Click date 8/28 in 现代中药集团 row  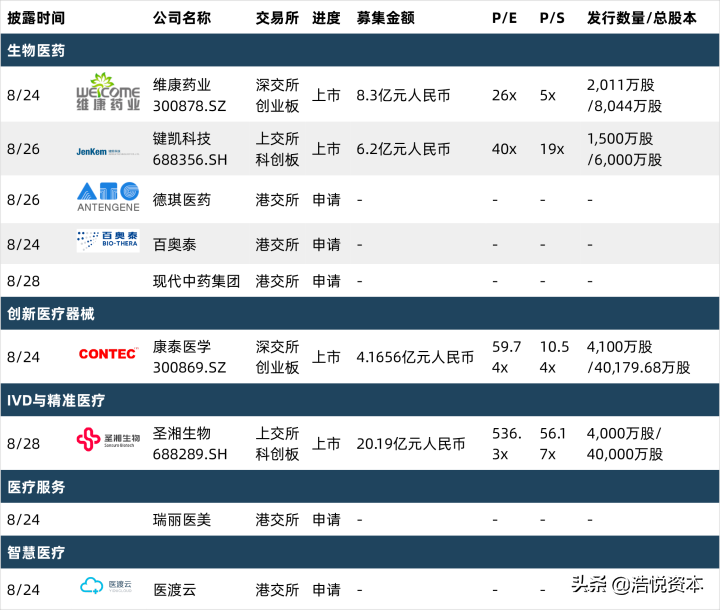tap(23, 281)
